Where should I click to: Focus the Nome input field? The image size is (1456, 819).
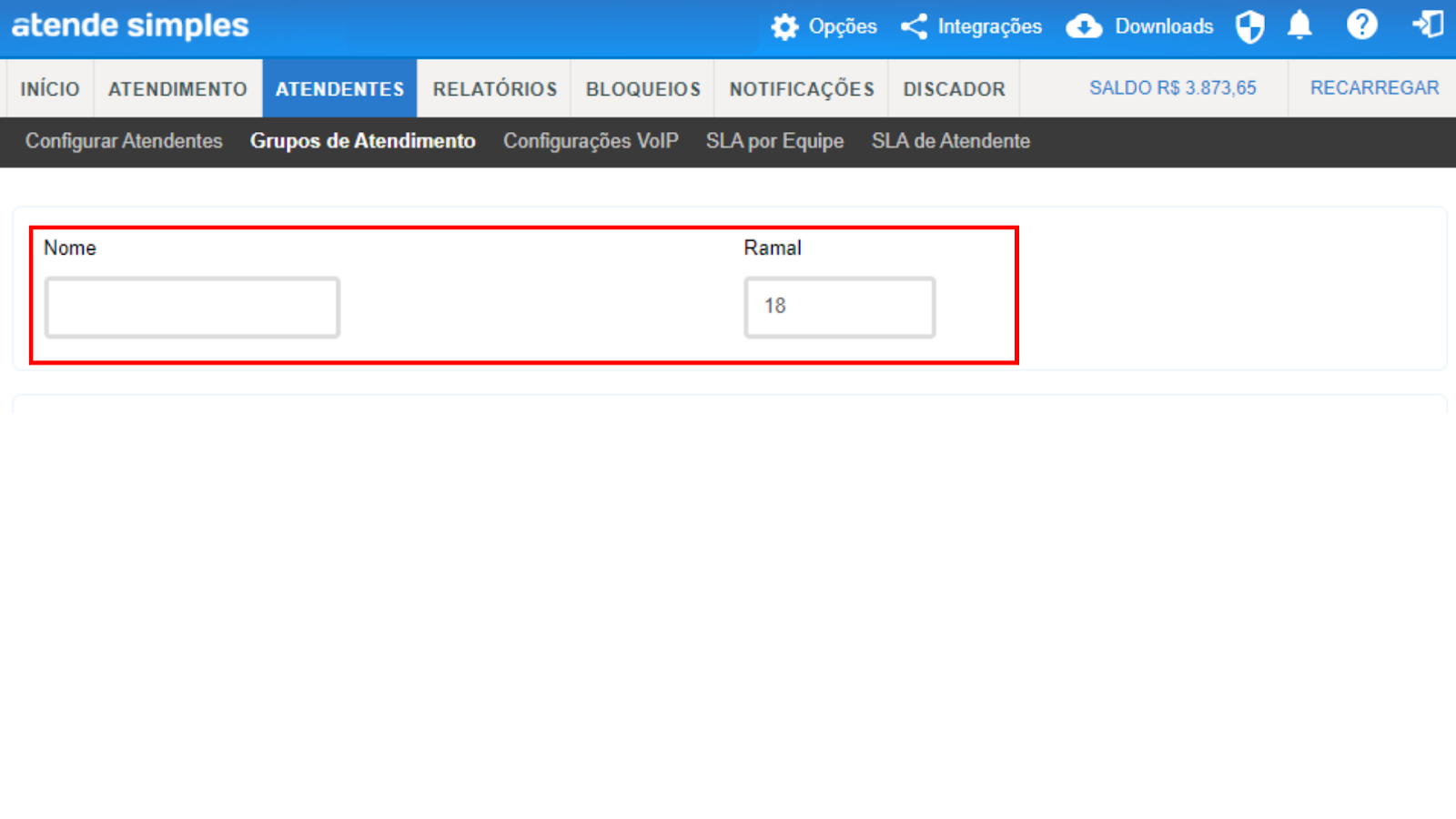click(x=192, y=308)
